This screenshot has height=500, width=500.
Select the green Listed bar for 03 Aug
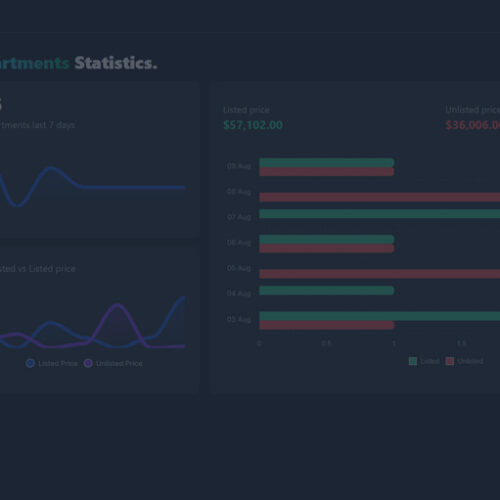point(380,316)
